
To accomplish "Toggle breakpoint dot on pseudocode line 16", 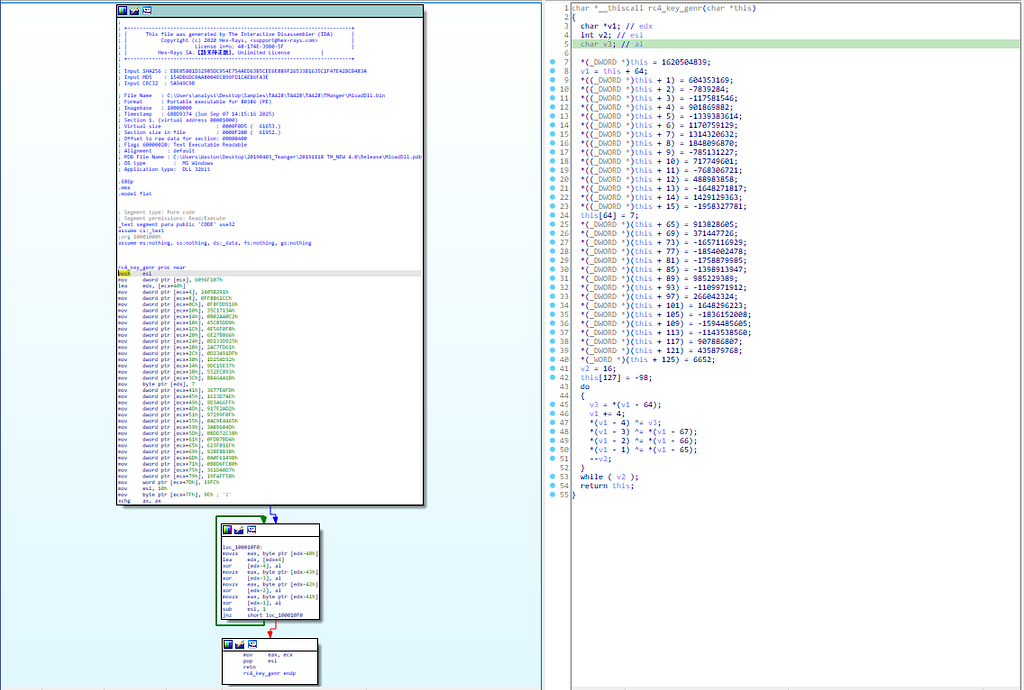I will [x=552, y=143].
